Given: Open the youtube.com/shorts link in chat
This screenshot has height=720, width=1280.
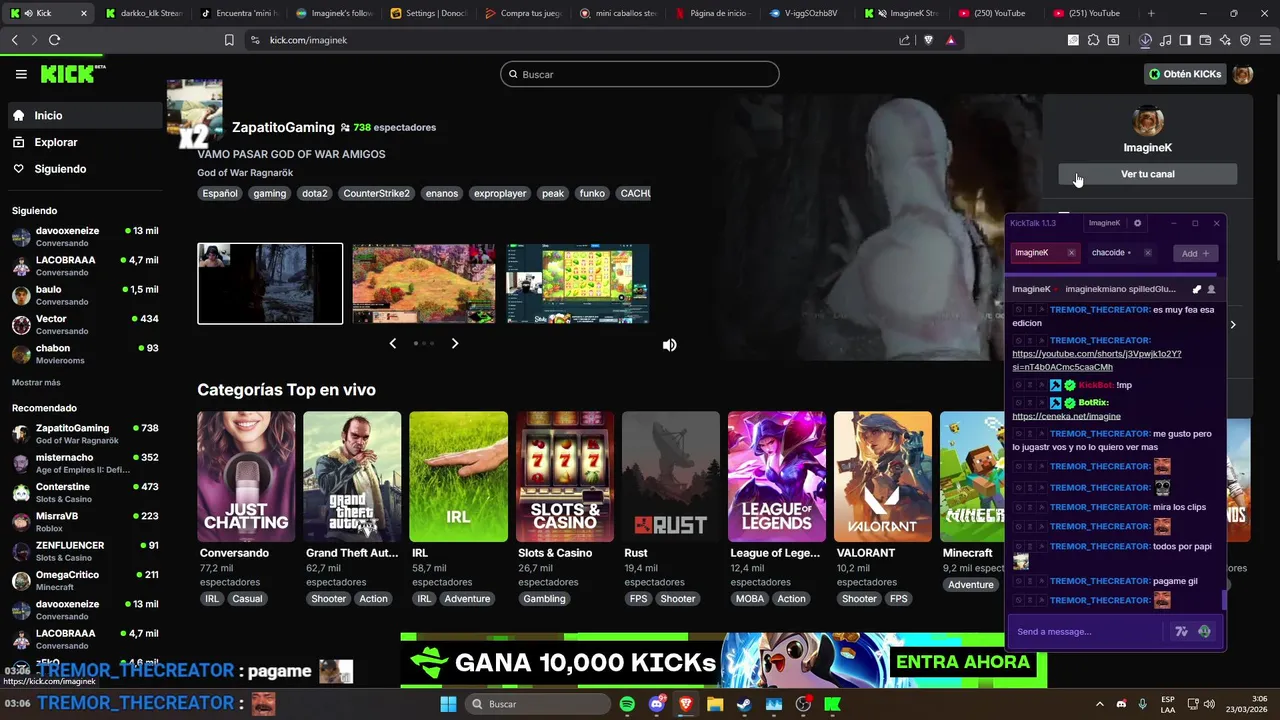Looking at the screenshot, I should [1097, 360].
